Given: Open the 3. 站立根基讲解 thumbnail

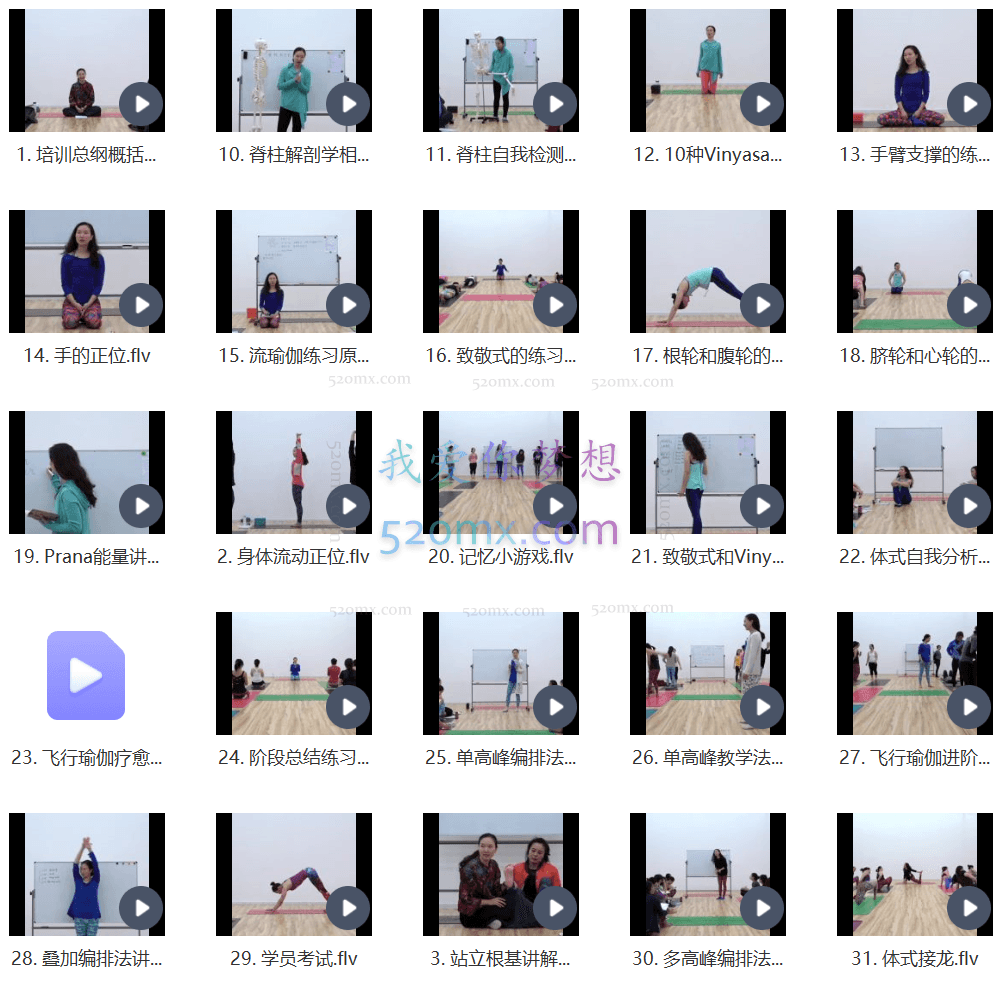Looking at the screenshot, I should (500, 874).
